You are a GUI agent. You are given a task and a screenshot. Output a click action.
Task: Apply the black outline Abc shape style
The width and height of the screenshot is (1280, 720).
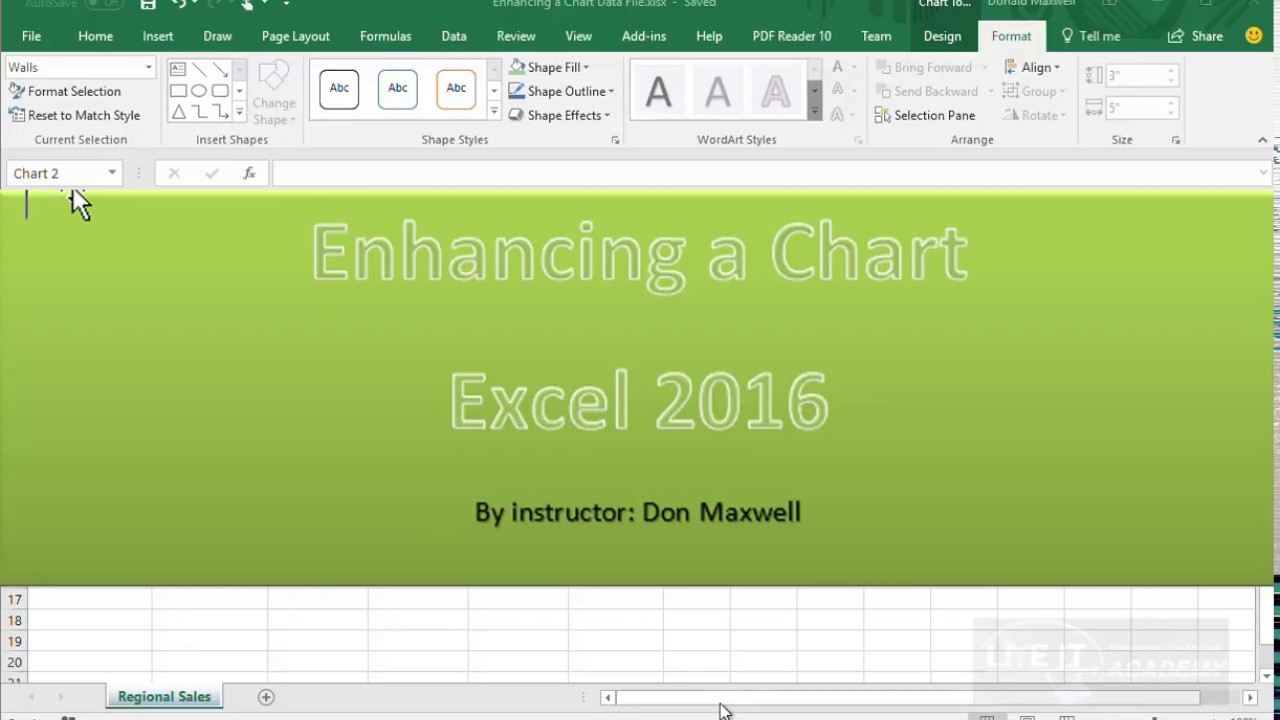[339, 89]
